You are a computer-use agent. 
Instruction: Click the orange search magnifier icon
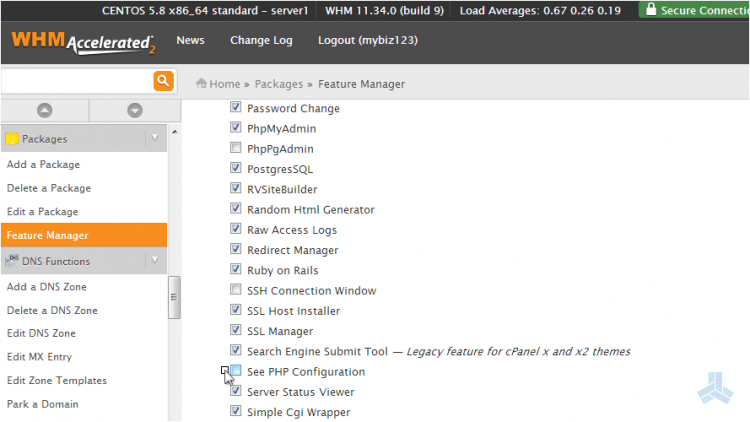163,81
